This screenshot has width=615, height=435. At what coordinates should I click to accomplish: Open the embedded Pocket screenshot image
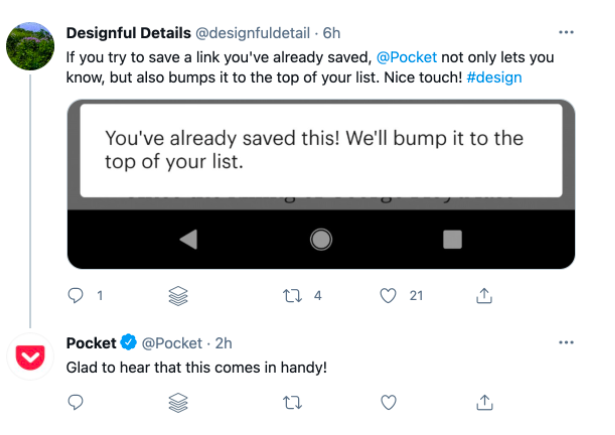coord(321,184)
